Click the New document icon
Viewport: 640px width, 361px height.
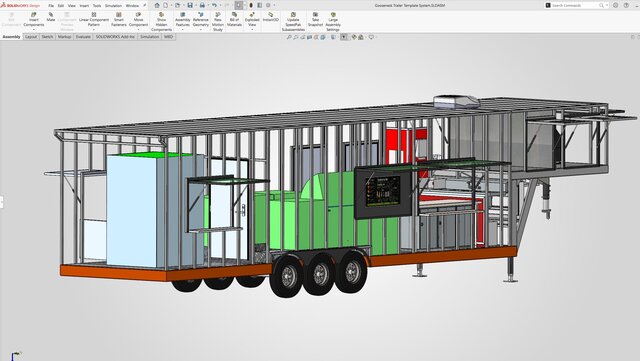[x=166, y=5]
